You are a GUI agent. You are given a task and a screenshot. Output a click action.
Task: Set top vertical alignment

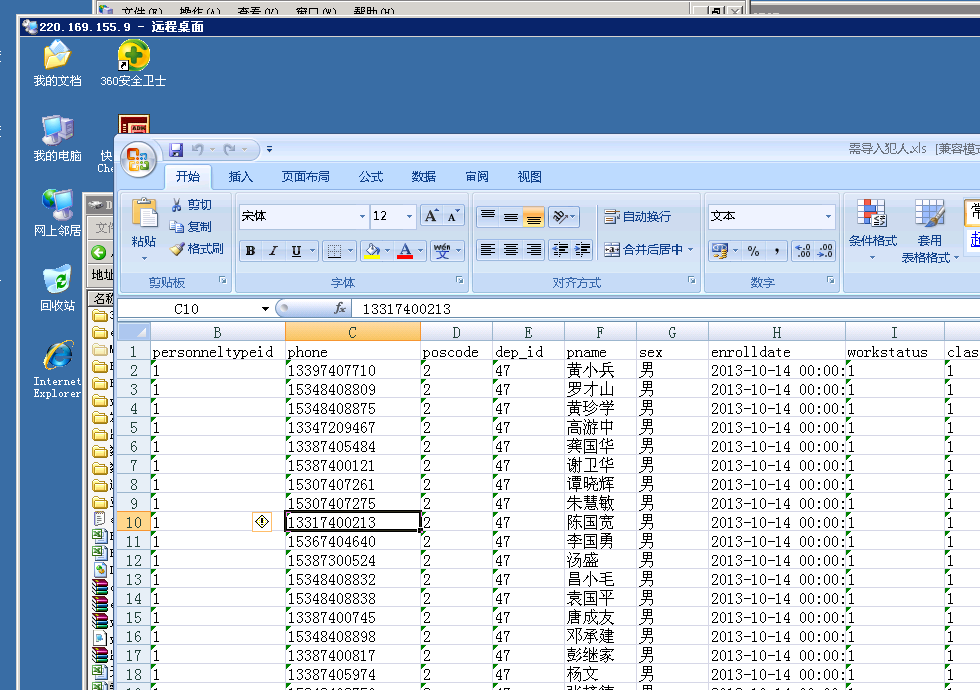point(488,216)
